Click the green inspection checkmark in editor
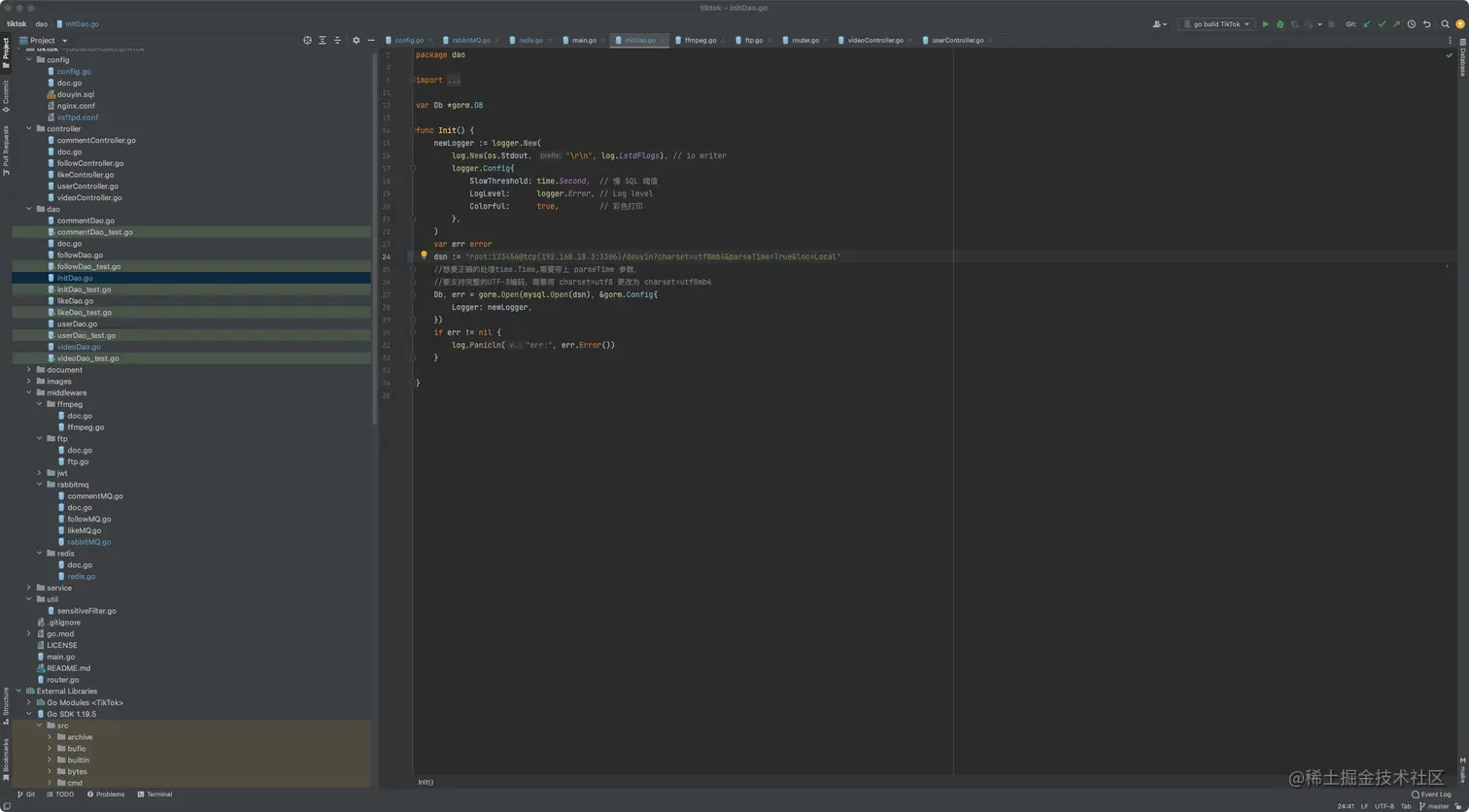Viewport: 1469px width, 812px height. click(1449, 55)
